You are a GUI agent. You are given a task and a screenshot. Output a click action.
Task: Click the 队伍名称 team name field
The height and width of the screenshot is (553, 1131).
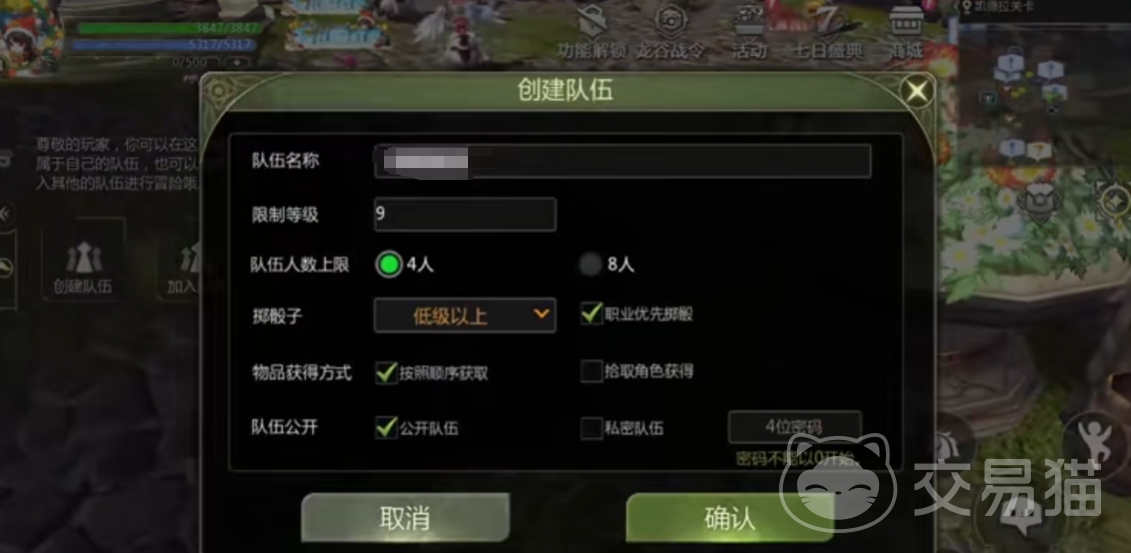pyautogui.click(x=622, y=161)
